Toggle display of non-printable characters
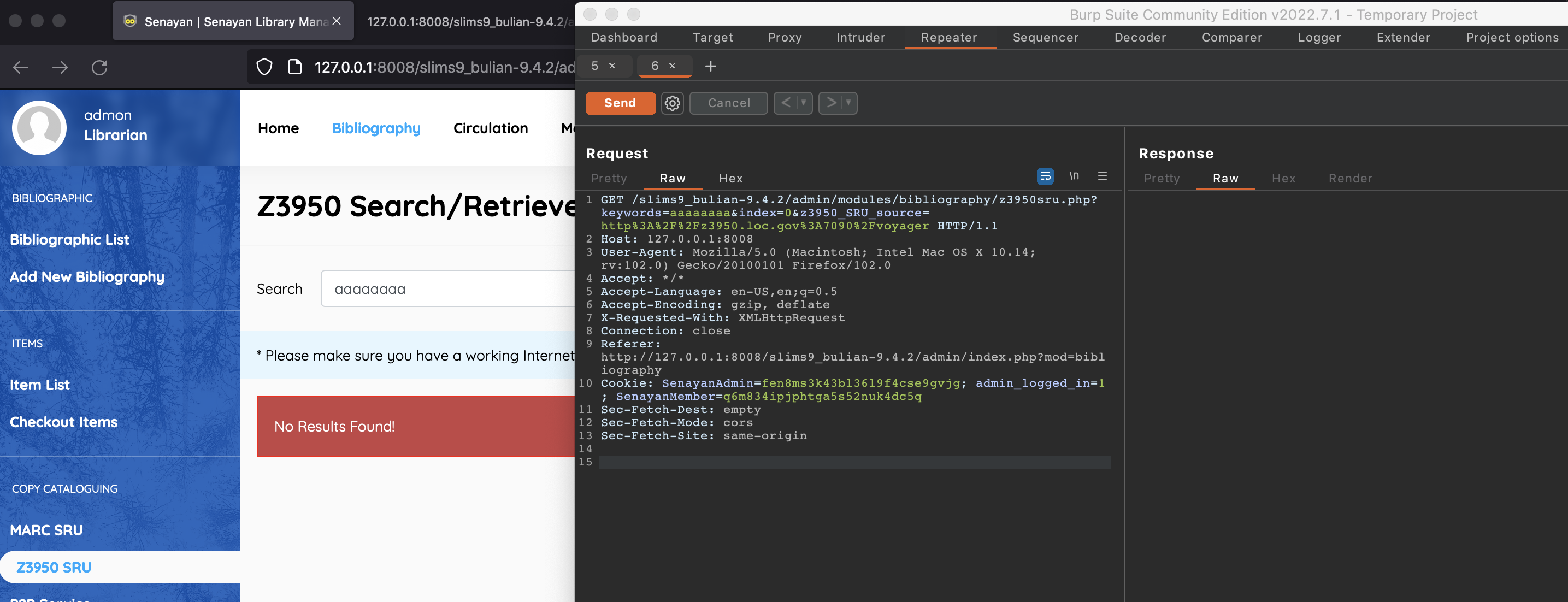The width and height of the screenshot is (1568, 602). tap(1074, 176)
